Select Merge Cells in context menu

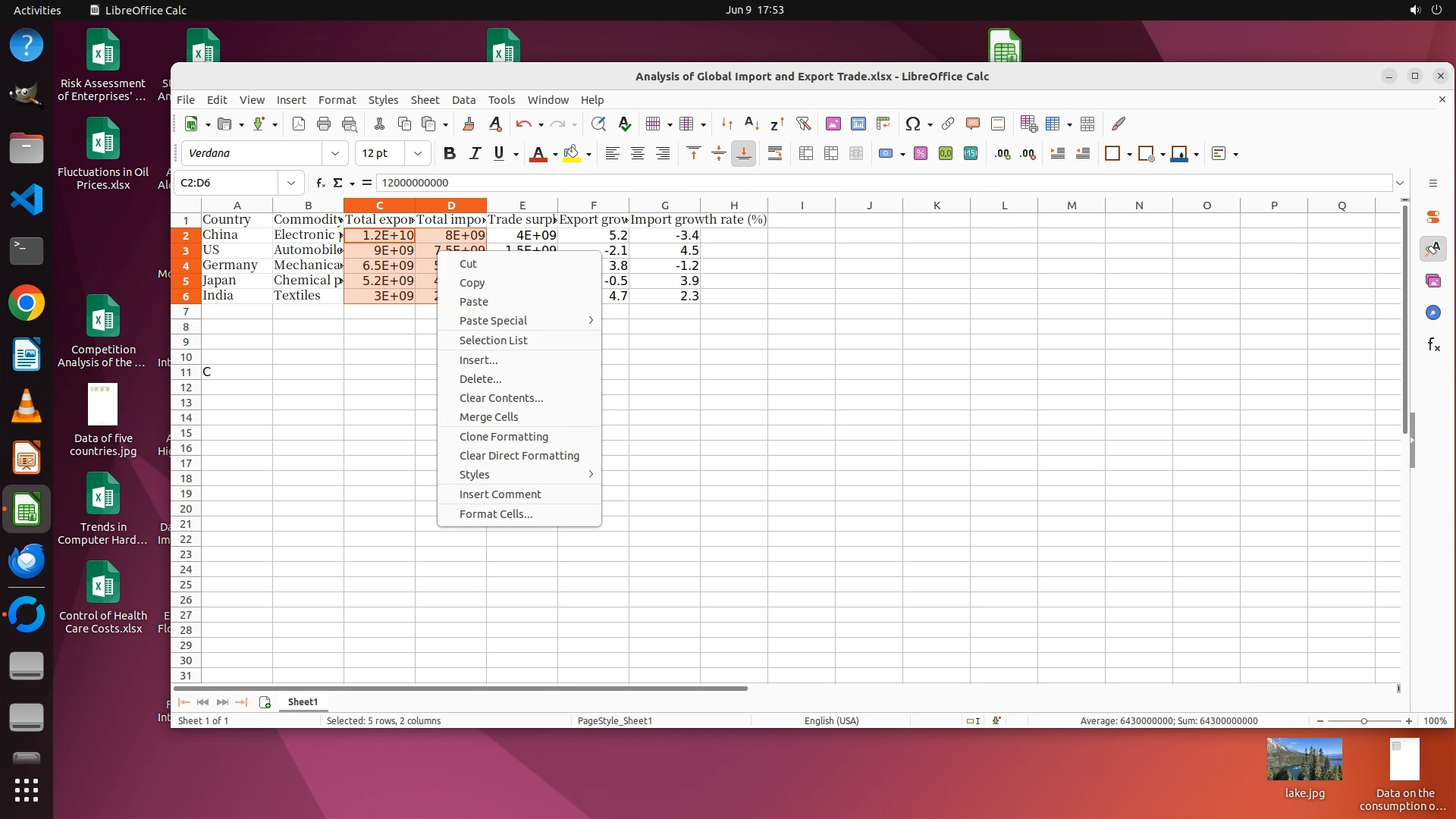[x=488, y=417]
